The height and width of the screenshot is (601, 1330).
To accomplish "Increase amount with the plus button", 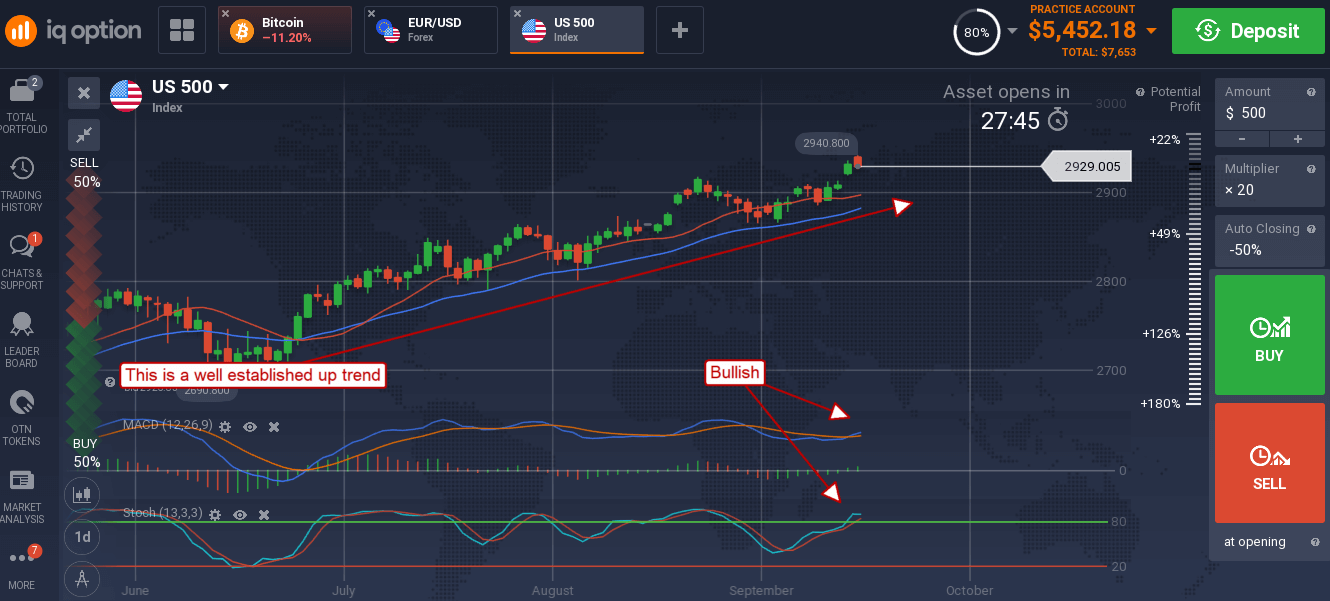I will point(1298,139).
